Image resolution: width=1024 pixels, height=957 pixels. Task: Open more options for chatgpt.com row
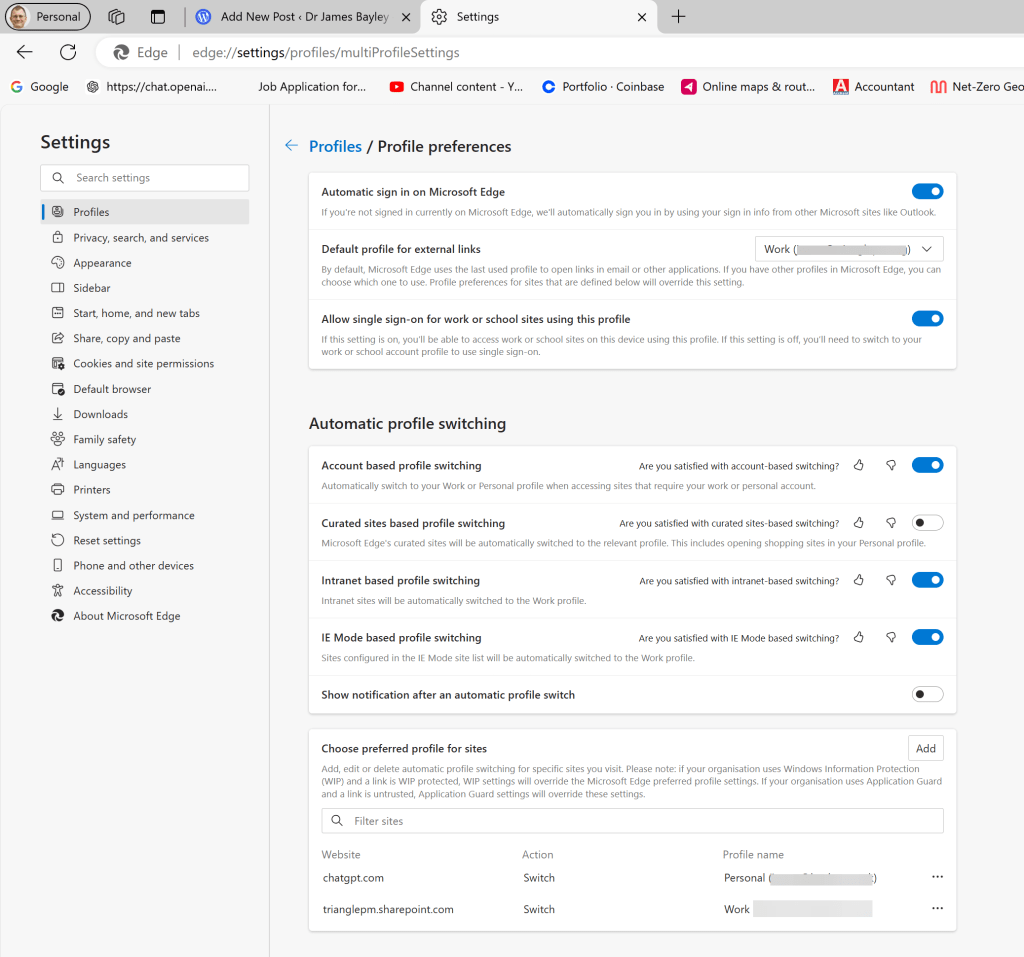[937, 877]
